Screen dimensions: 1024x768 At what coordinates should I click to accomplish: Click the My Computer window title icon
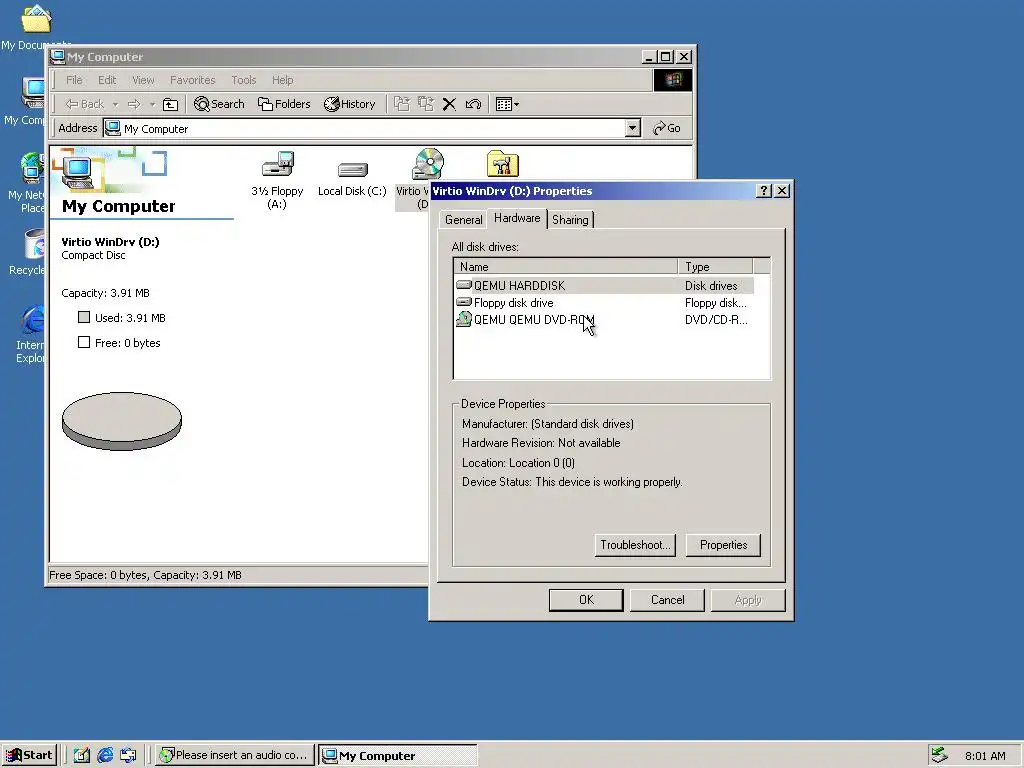click(x=57, y=57)
